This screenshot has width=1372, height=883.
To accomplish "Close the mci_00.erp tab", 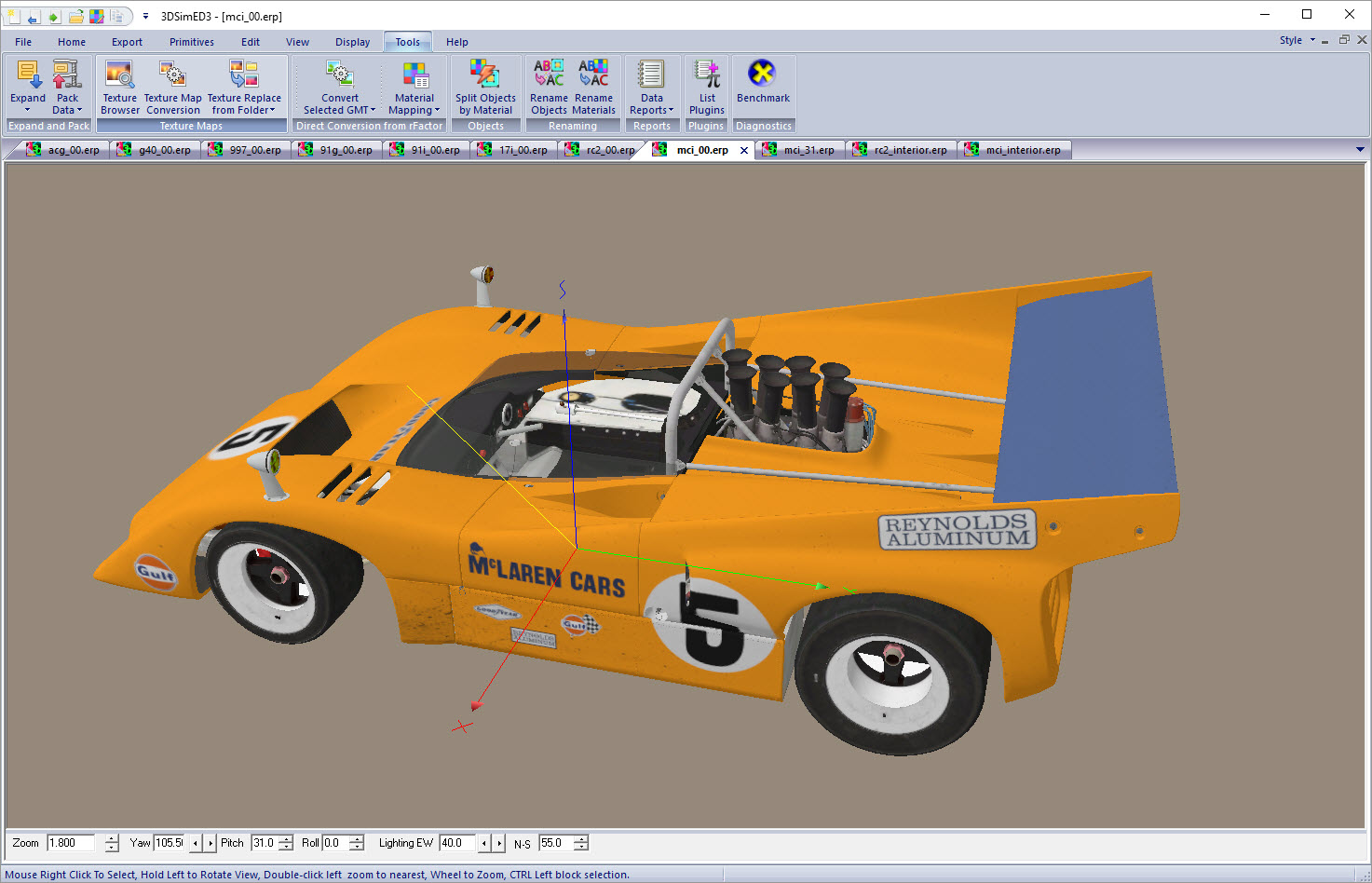I will [x=743, y=150].
